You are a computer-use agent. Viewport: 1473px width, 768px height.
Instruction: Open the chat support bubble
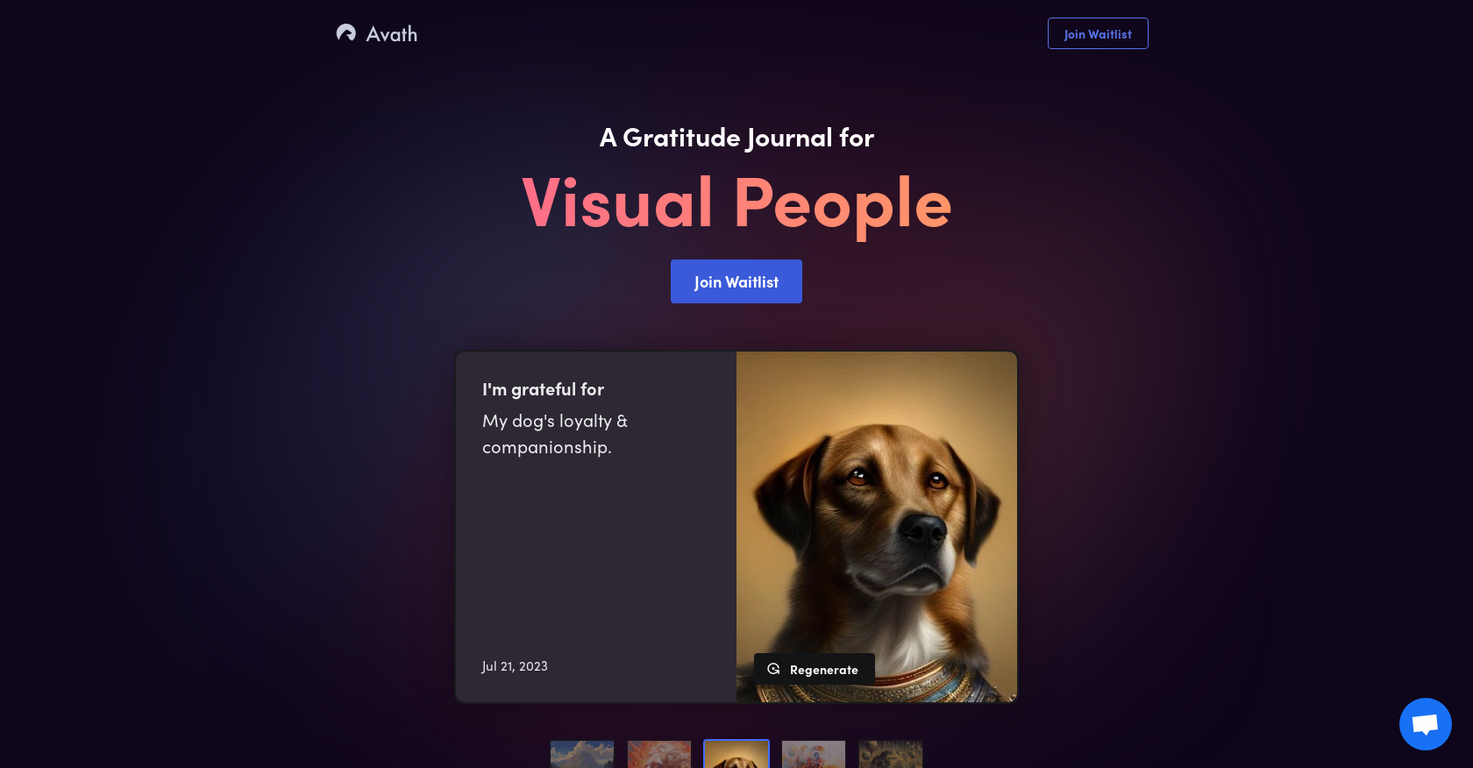coord(1425,724)
